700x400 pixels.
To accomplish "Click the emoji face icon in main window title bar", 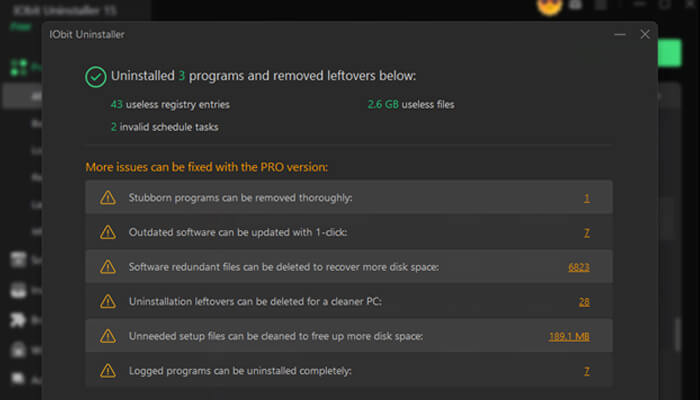I will point(549,7).
